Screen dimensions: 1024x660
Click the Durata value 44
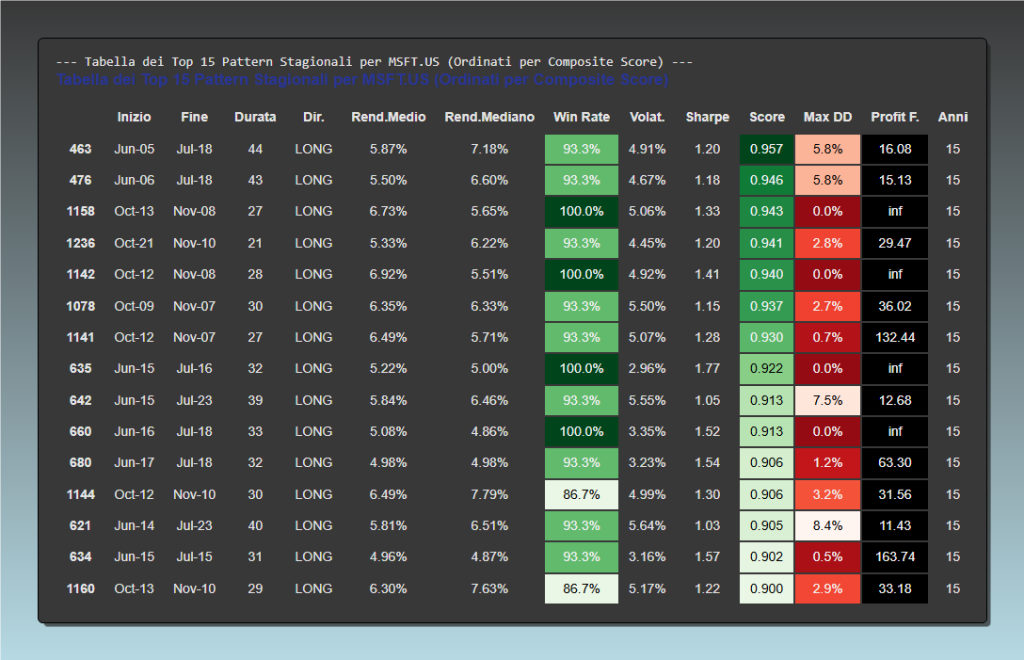(x=255, y=149)
